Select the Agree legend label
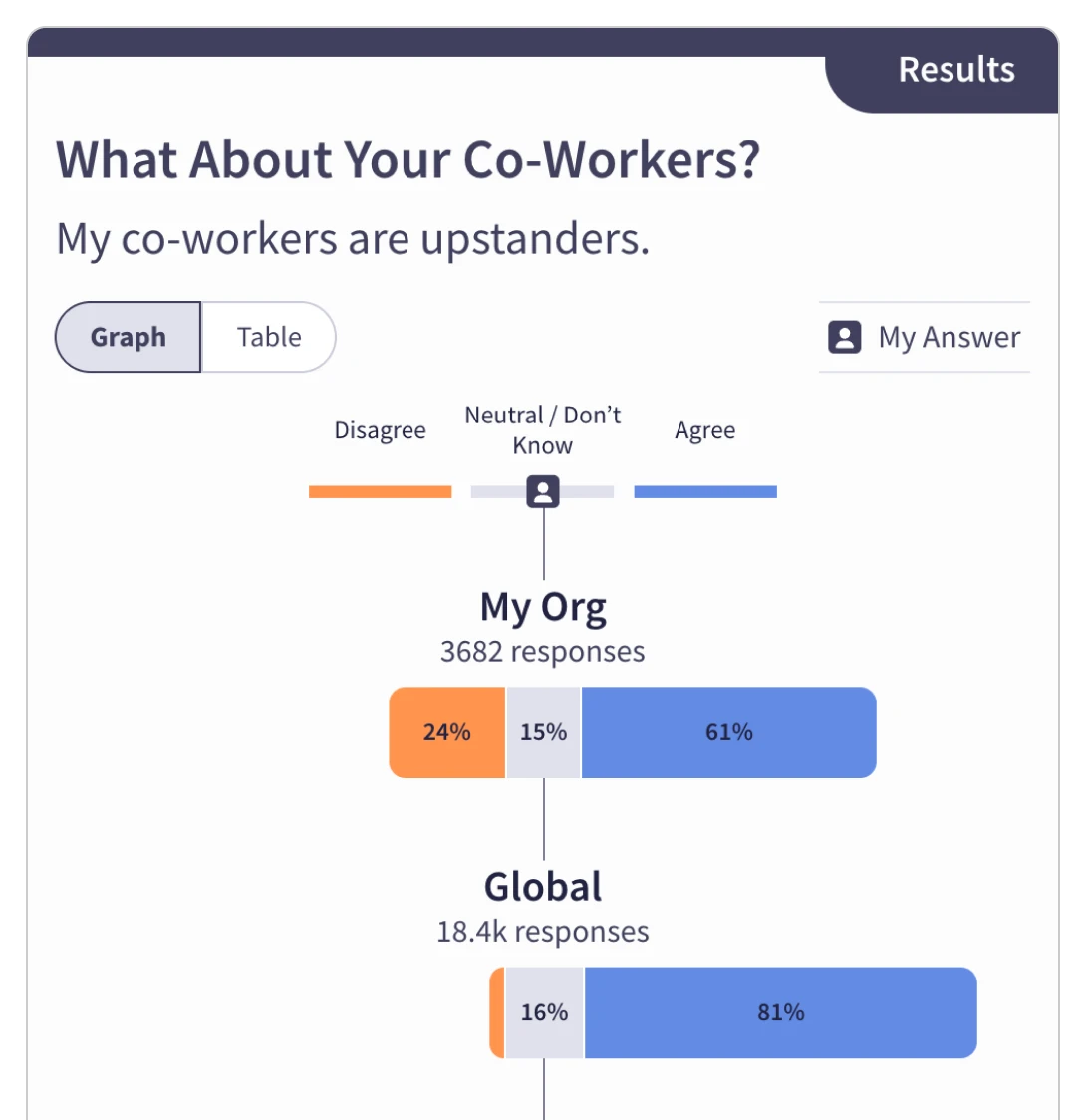1086x1120 pixels. pos(705,430)
